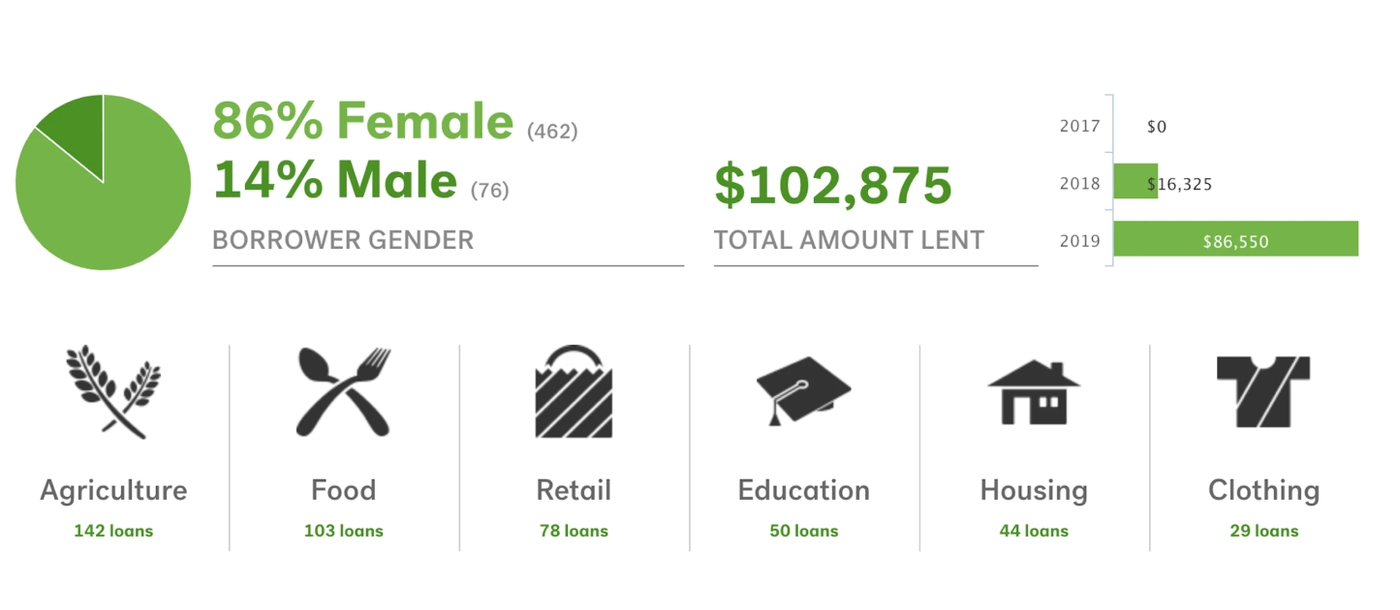This screenshot has height=610, width=1400.
Task: Open the 29 loans Clothing link
Action: [1263, 531]
